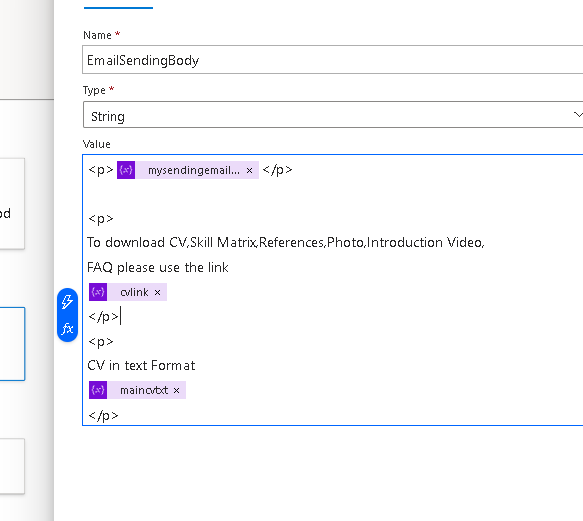Open expression editor via fx icon

coord(67,328)
